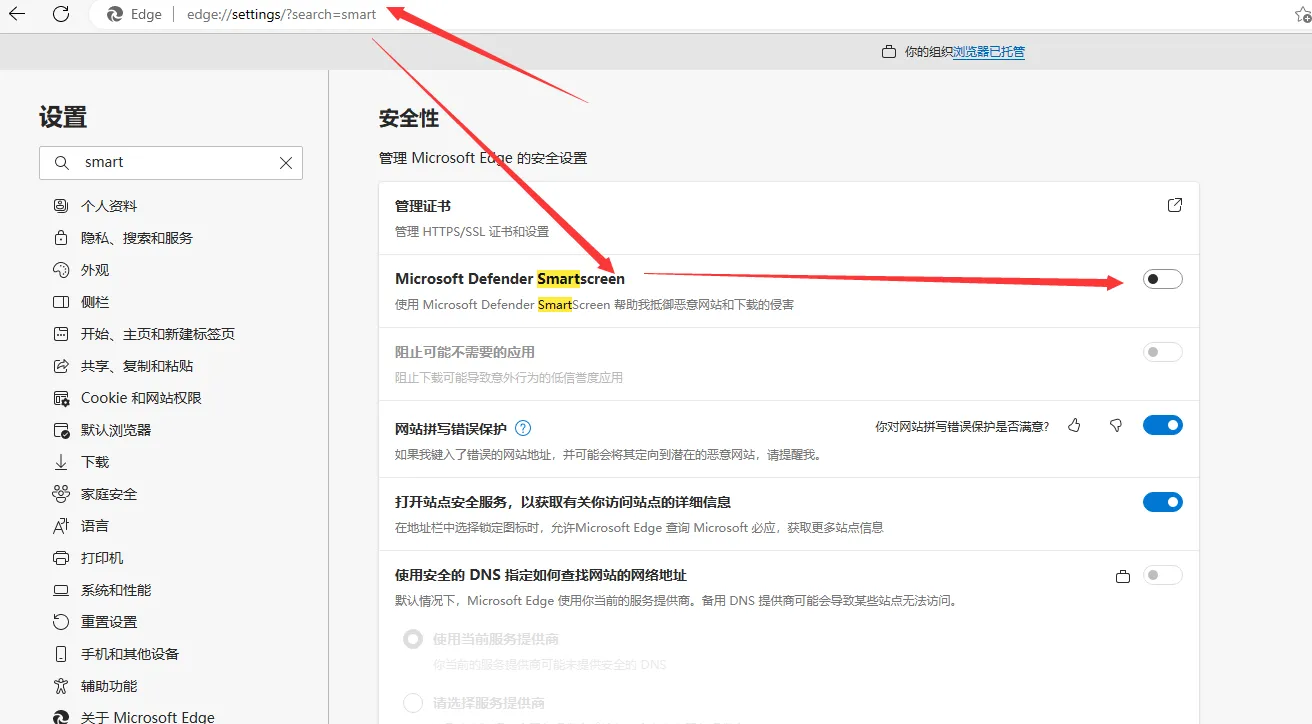Click the 辅助功能 accessibility icon

(x=61, y=686)
